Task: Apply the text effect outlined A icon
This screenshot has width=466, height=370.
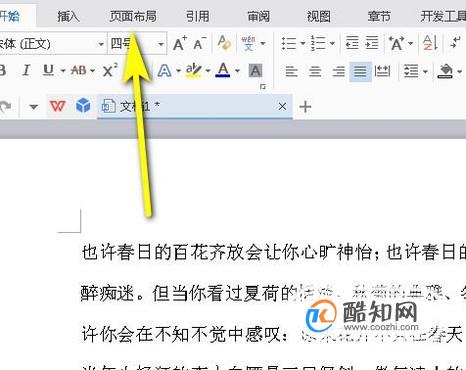Action: [x=164, y=70]
